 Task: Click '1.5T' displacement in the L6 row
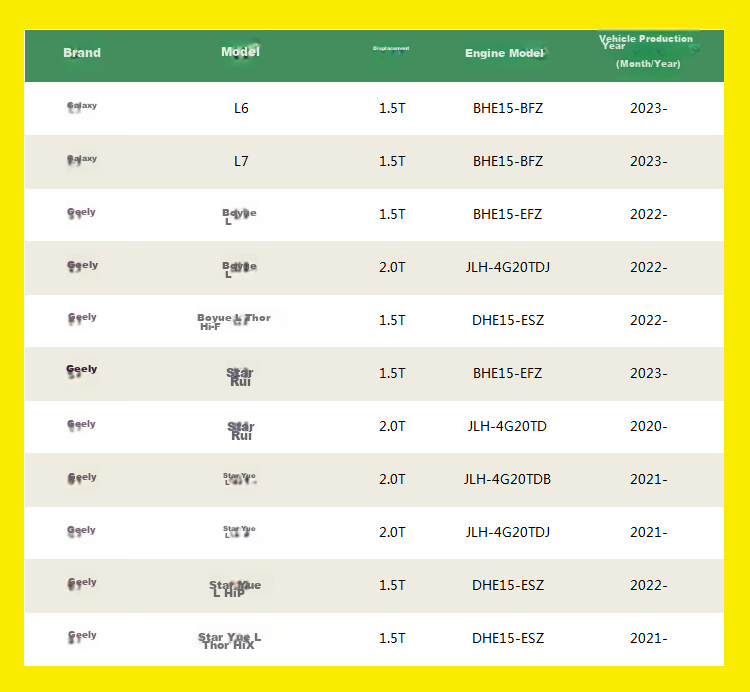(392, 109)
